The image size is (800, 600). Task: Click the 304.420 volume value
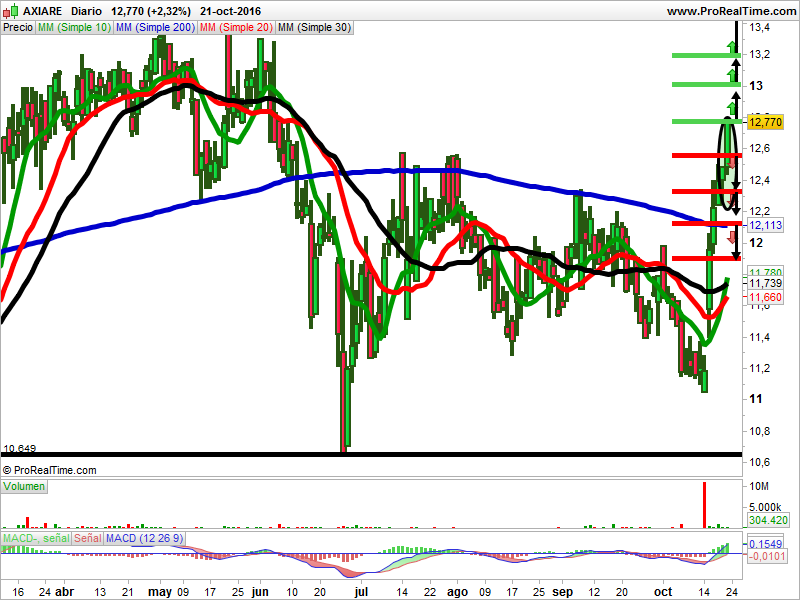coord(768,520)
